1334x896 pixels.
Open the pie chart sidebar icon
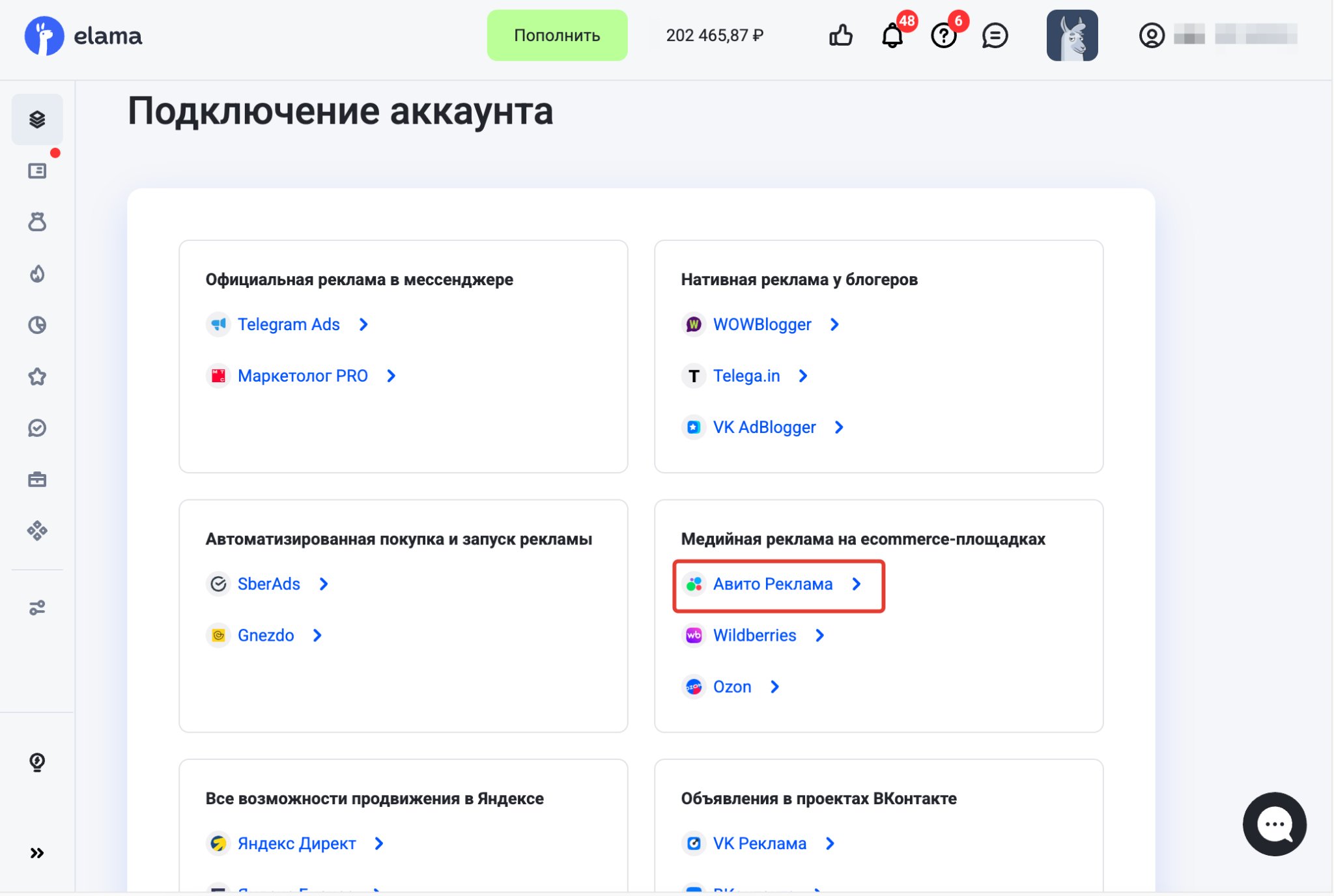coord(37,325)
